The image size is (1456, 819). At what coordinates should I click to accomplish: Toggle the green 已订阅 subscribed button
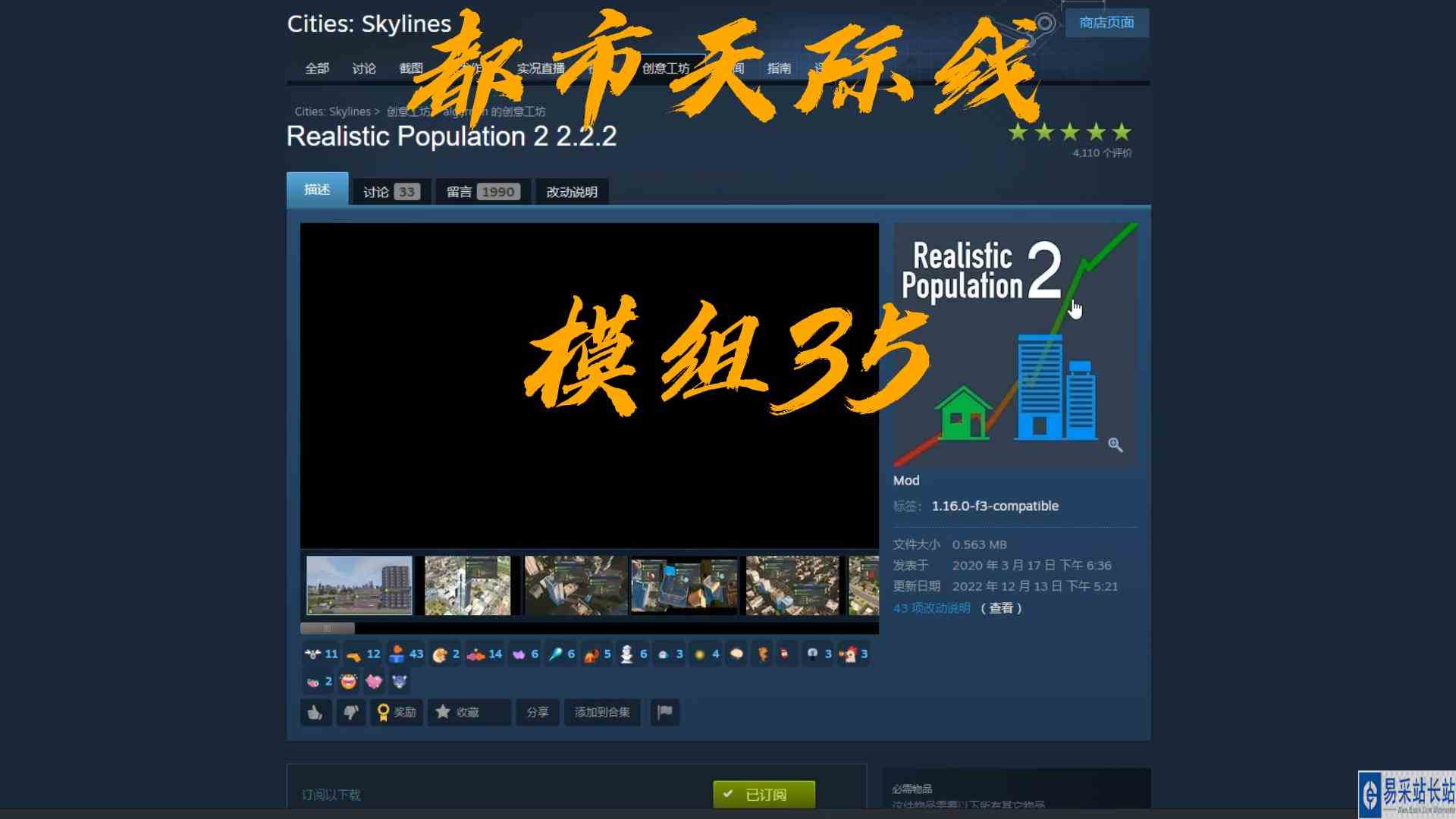pos(764,794)
